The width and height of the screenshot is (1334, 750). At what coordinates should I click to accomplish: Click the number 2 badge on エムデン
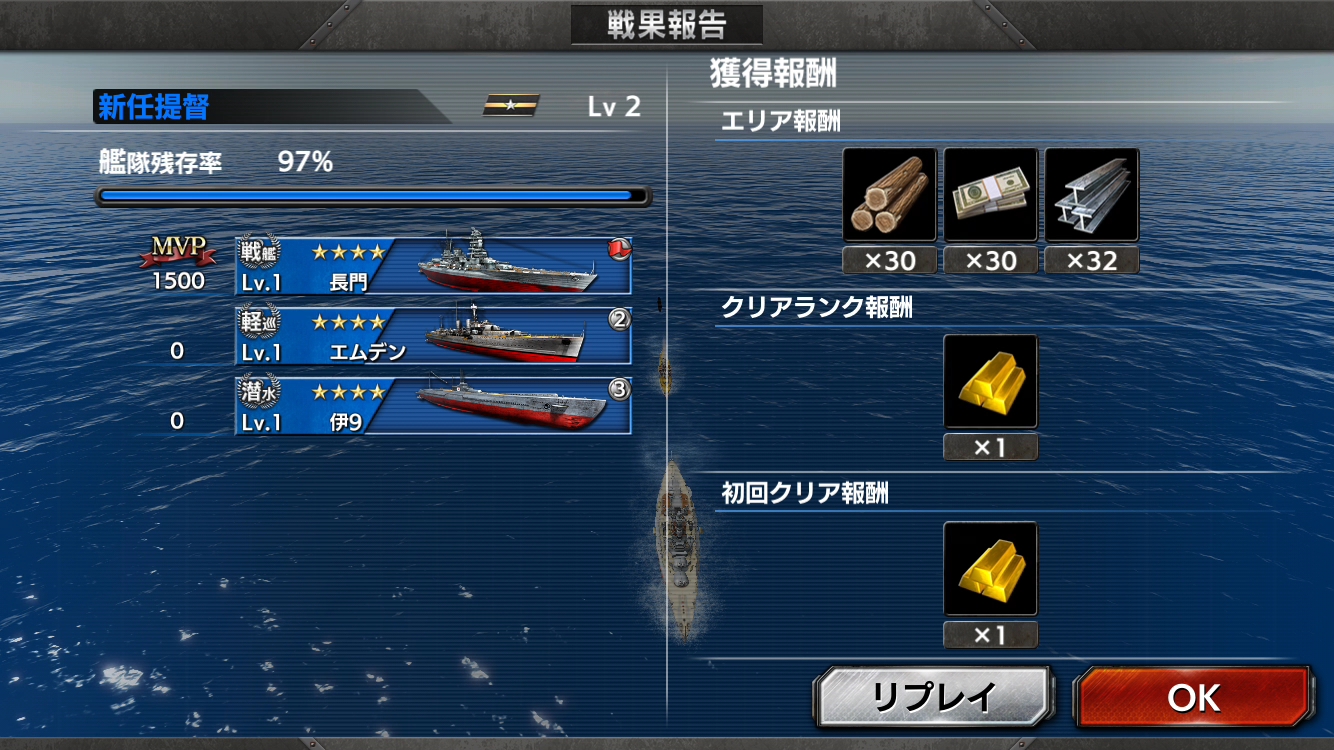[619, 319]
